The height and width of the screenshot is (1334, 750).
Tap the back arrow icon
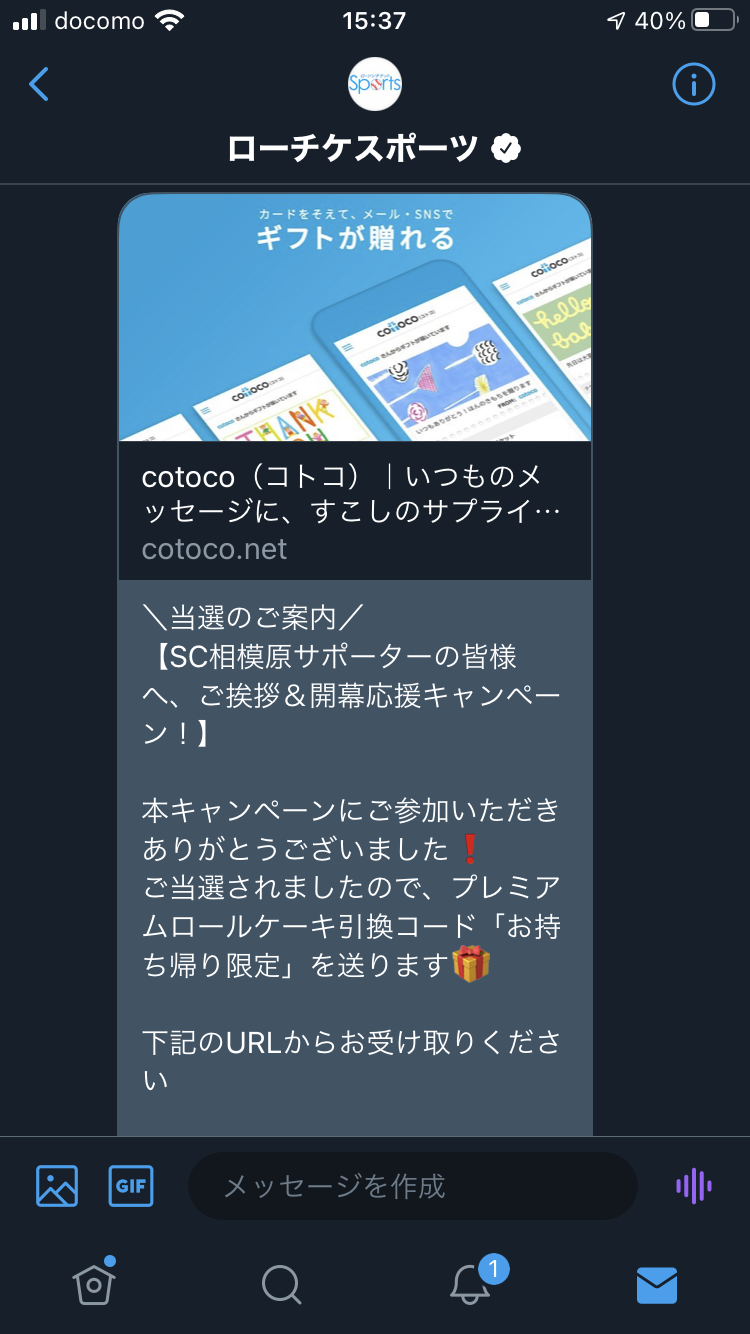[x=39, y=84]
